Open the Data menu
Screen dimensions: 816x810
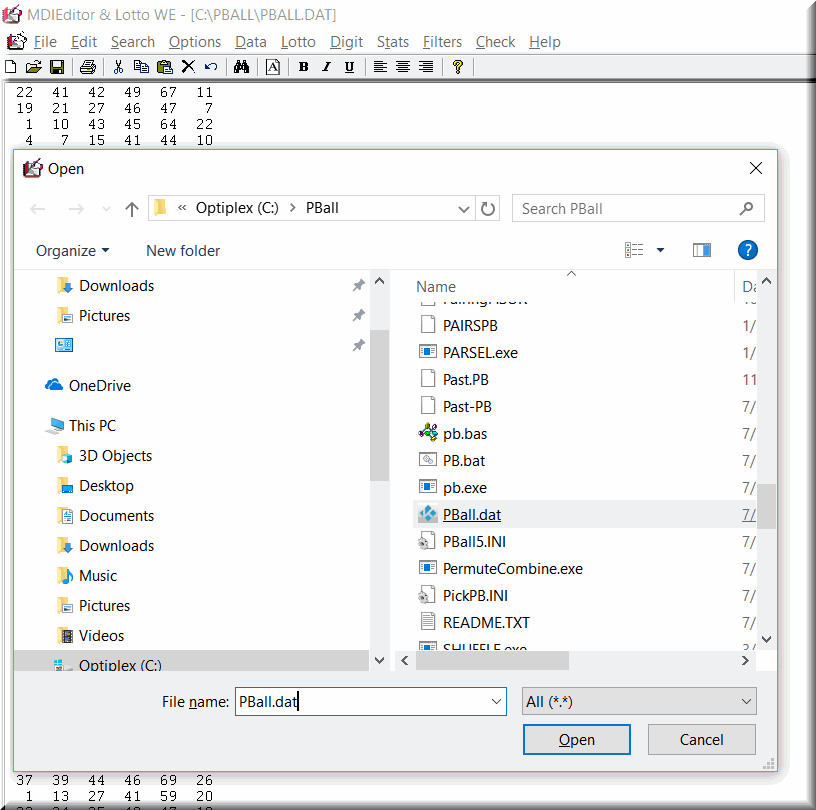click(251, 42)
